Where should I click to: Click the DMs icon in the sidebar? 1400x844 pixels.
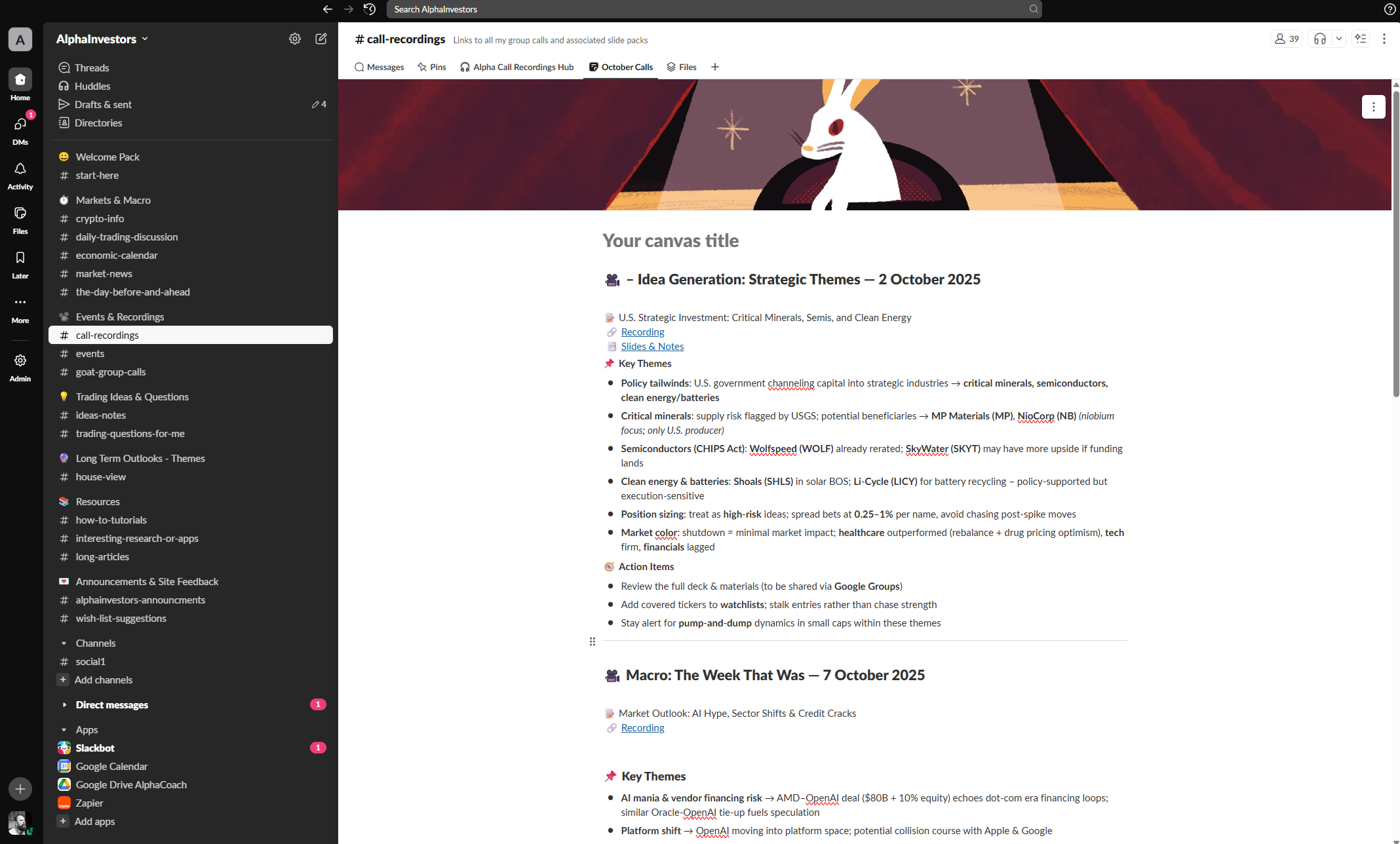click(20, 125)
